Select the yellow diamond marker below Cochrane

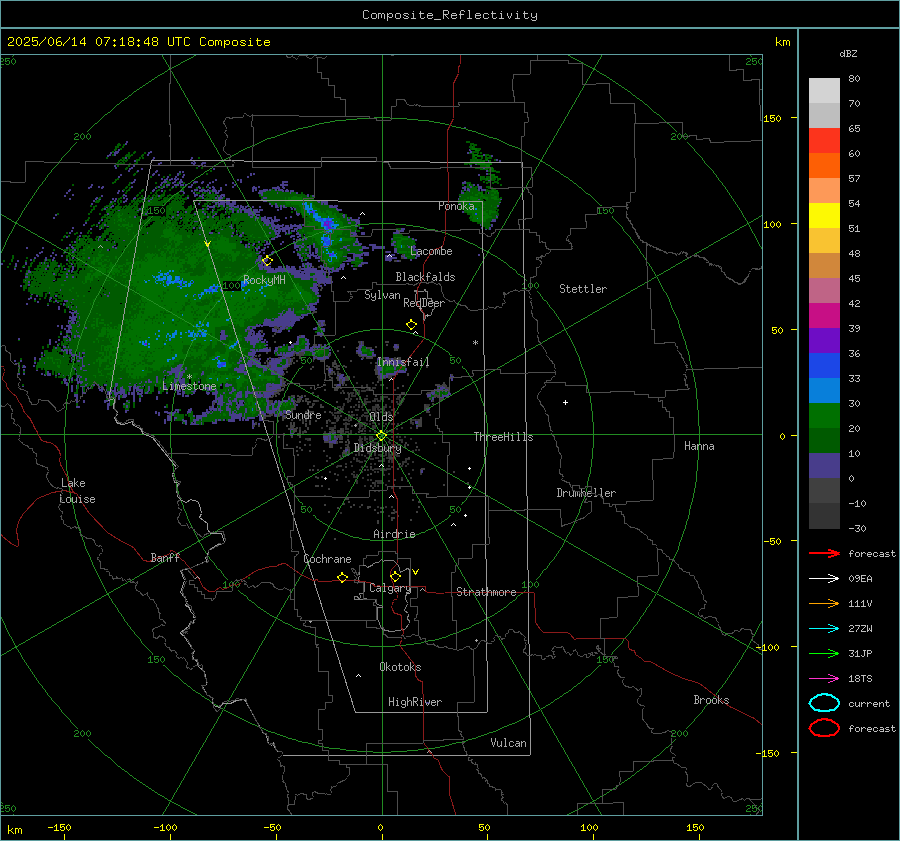pyautogui.click(x=343, y=578)
